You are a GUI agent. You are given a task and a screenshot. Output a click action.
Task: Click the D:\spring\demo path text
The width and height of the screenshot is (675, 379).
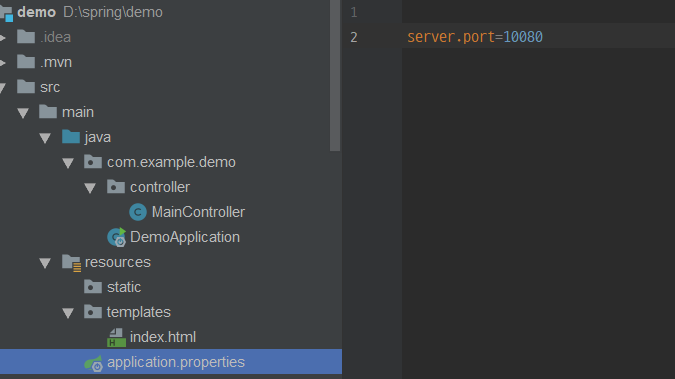(x=113, y=12)
